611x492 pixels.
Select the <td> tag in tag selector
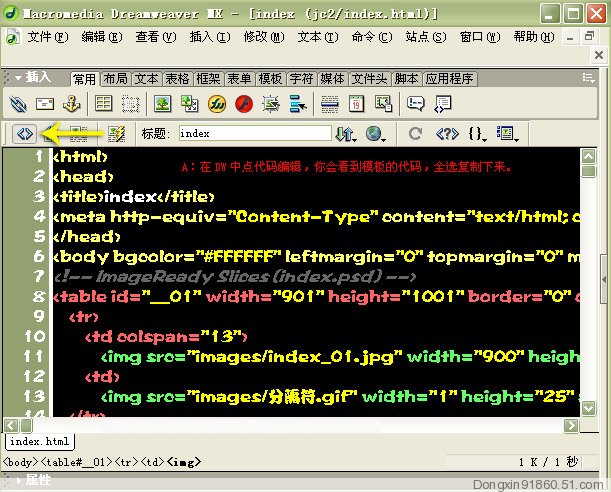(153, 462)
